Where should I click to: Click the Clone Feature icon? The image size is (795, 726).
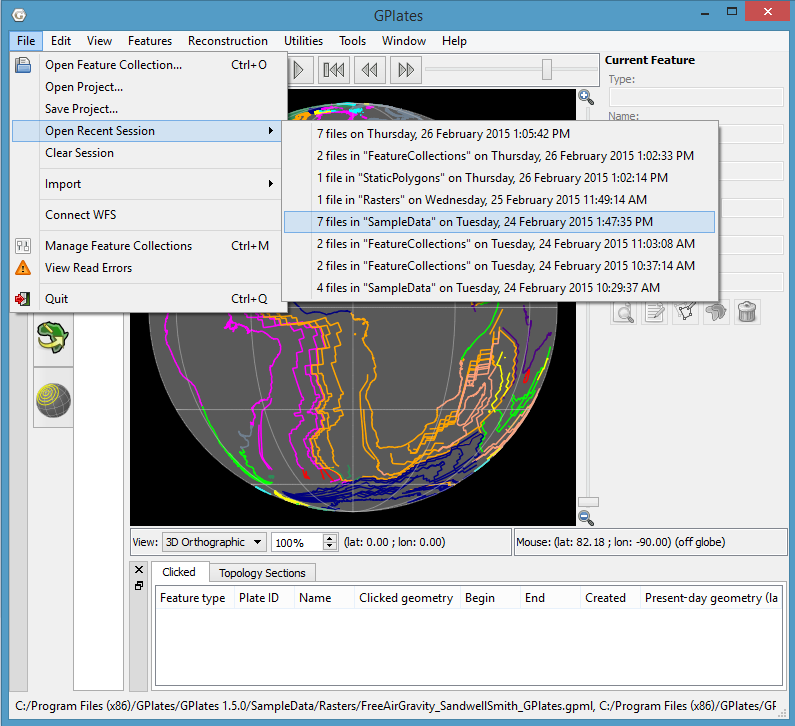[x=716, y=311]
